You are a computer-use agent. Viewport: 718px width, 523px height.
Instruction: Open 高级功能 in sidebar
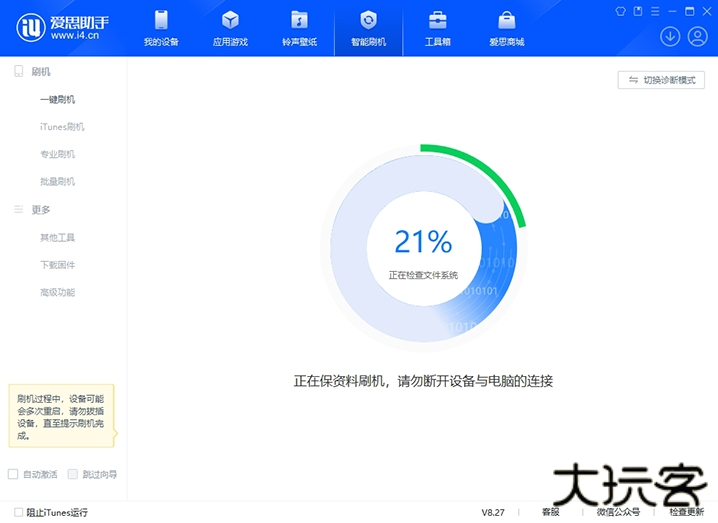click(x=57, y=293)
